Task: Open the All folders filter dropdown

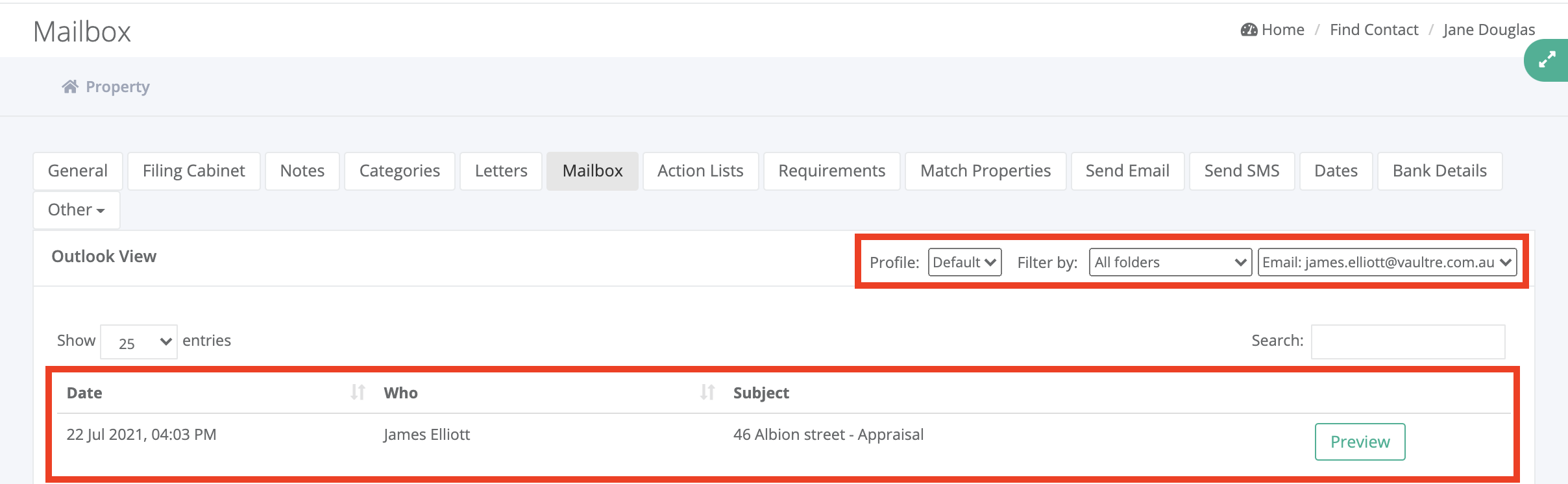Action: point(1170,262)
